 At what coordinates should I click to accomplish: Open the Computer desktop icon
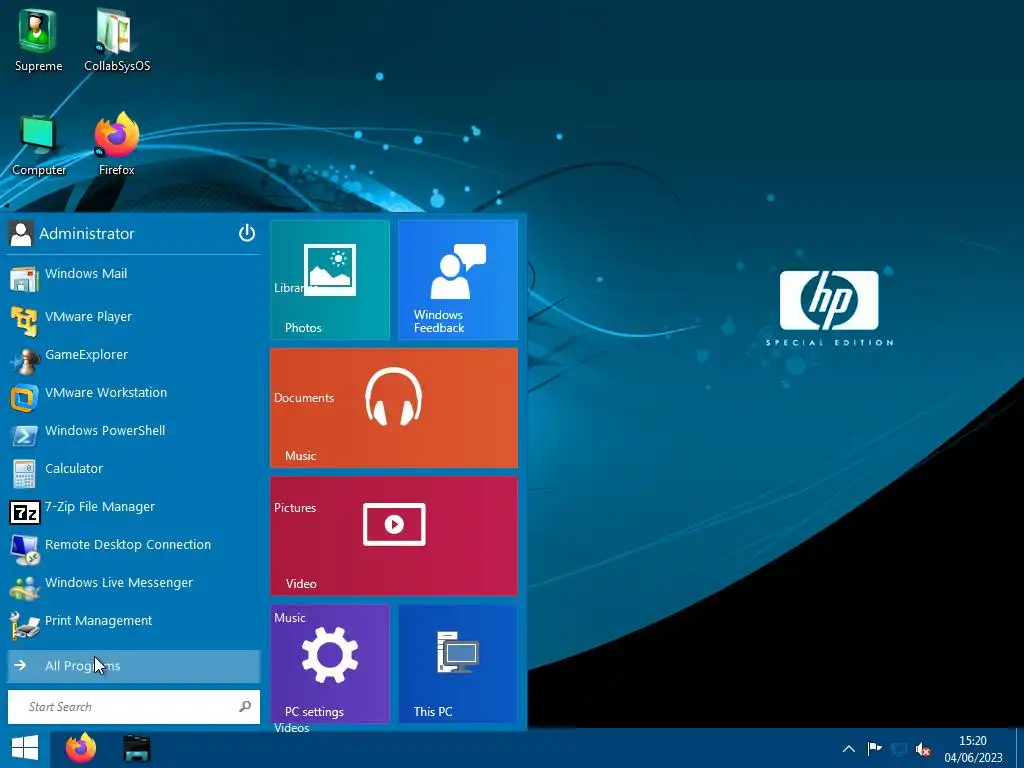(x=39, y=145)
